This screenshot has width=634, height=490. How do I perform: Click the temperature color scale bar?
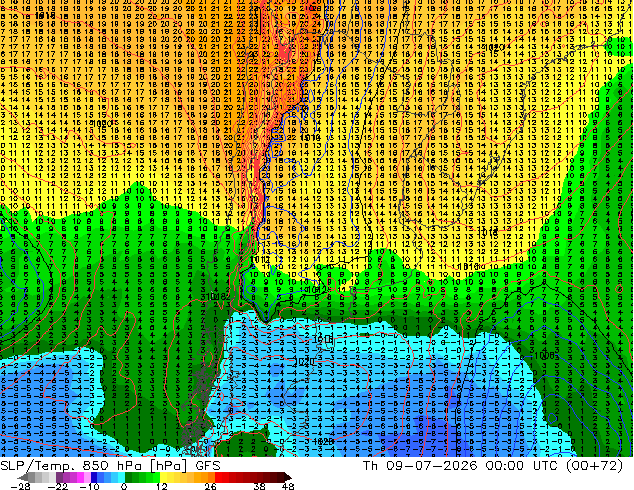click(x=155, y=477)
